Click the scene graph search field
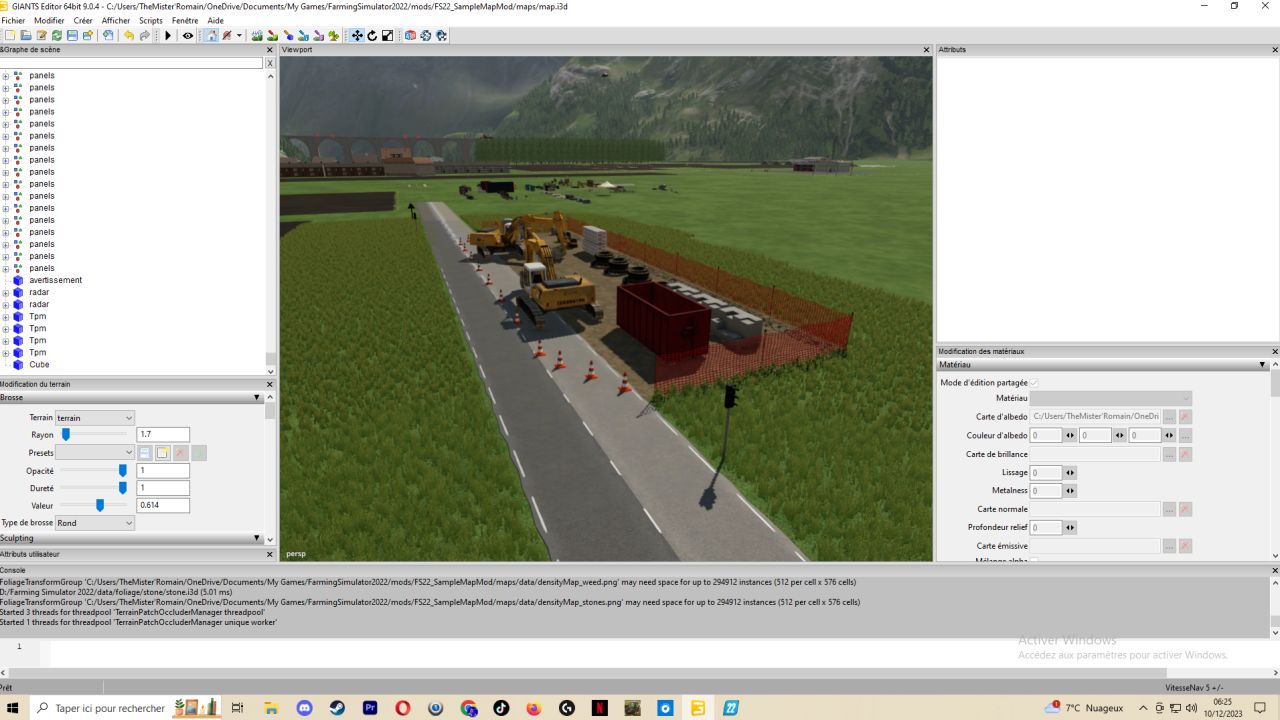 point(132,63)
